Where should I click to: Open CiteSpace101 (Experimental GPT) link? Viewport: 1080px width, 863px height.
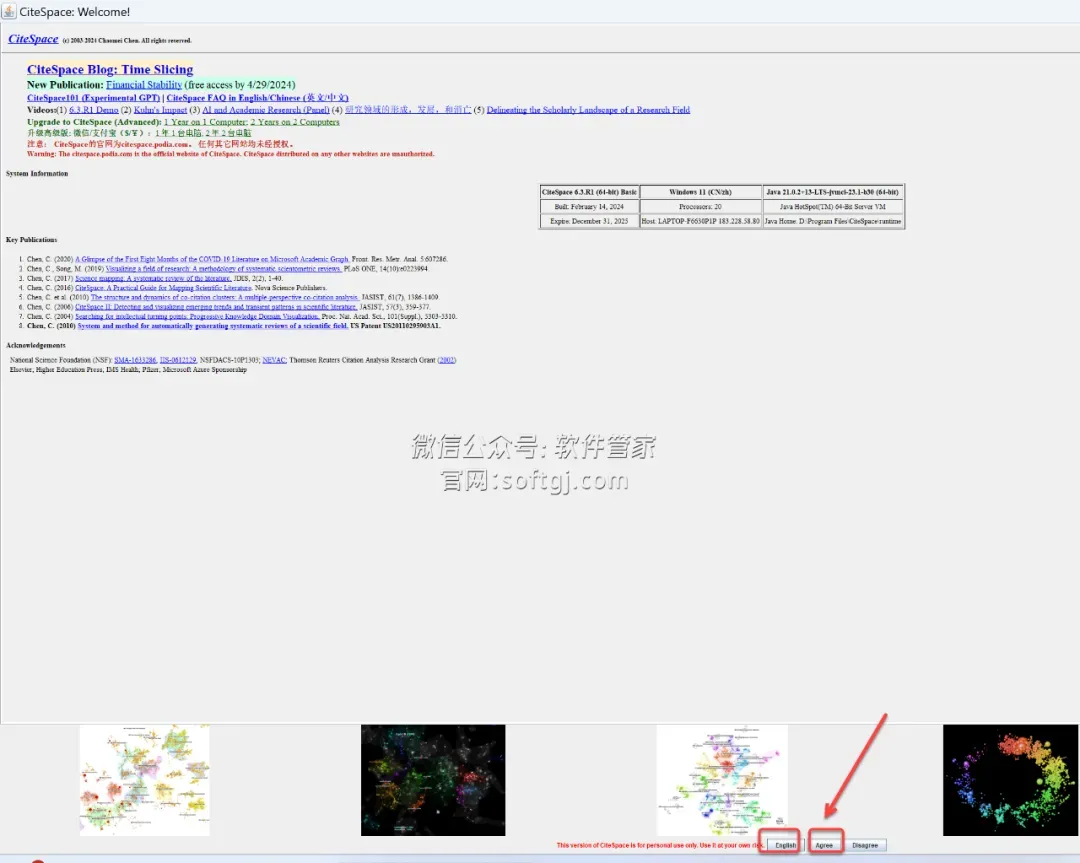pyautogui.click(x=94, y=98)
